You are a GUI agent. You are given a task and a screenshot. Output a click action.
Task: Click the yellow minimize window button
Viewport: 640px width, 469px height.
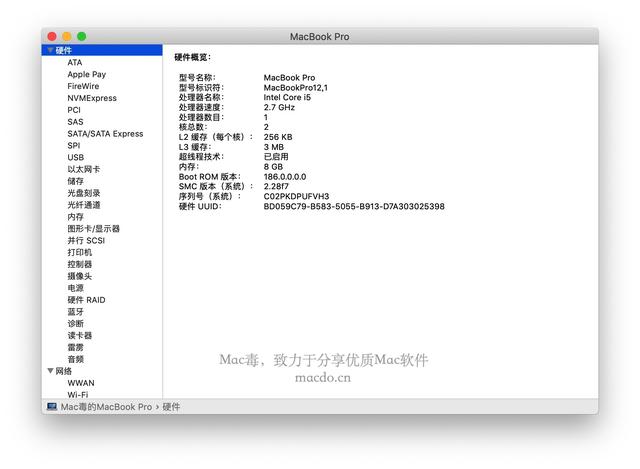pyautogui.click(x=67, y=36)
